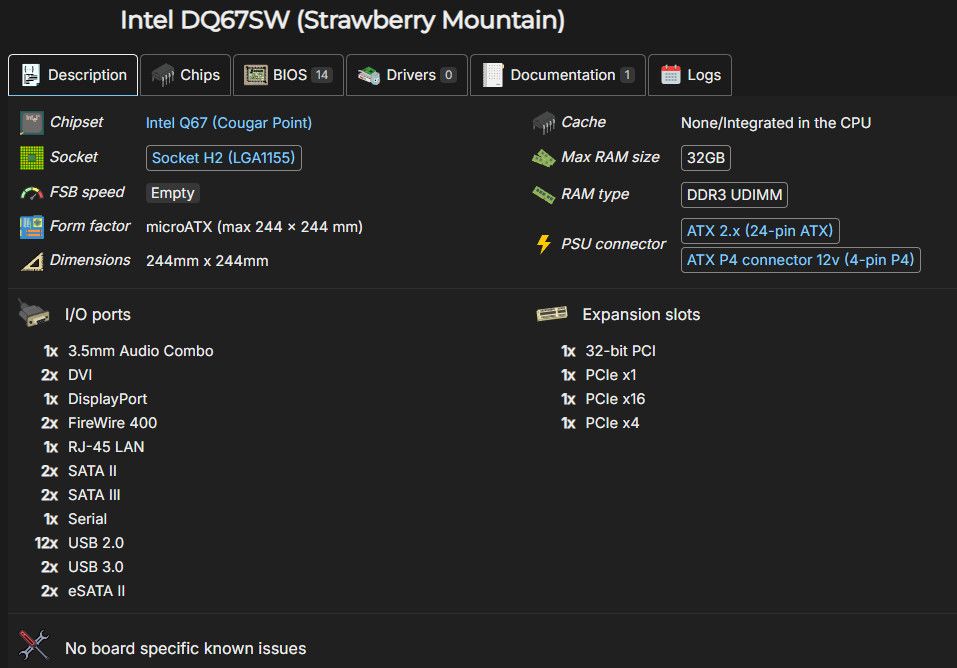Click the Max RAM size memory icon
This screenshot has height=668, width=957.
[543, 158]
